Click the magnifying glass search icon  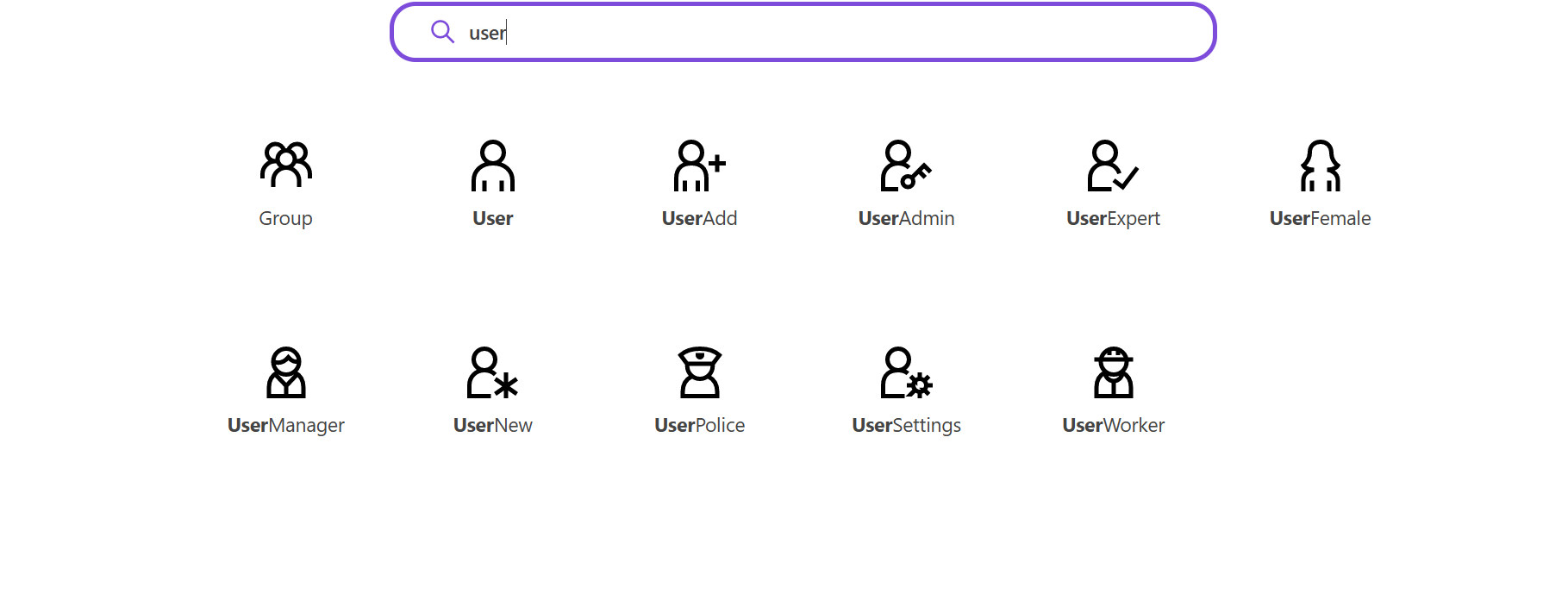[x=442, y=32]
